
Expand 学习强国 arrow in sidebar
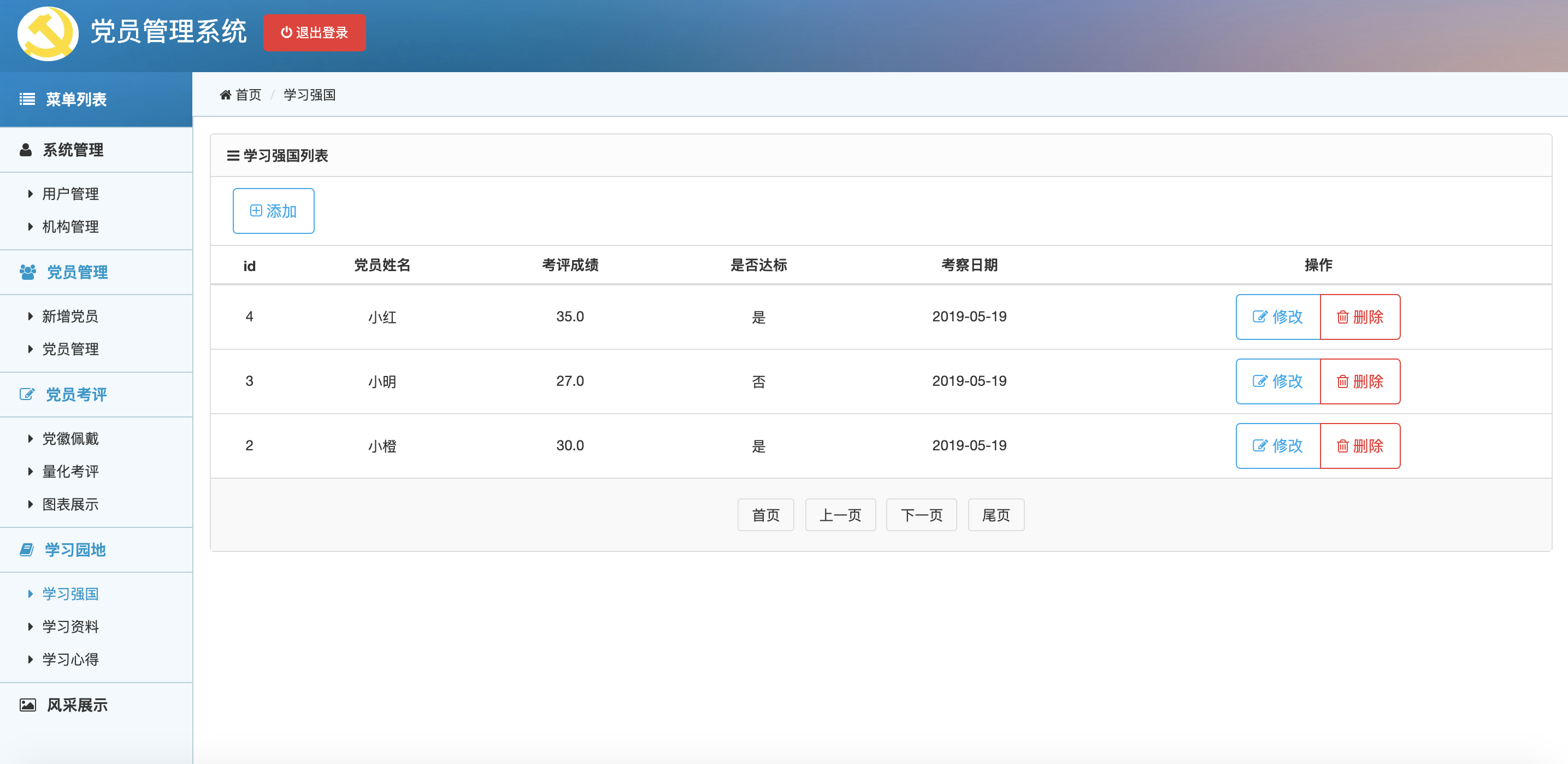coord(31,593)
